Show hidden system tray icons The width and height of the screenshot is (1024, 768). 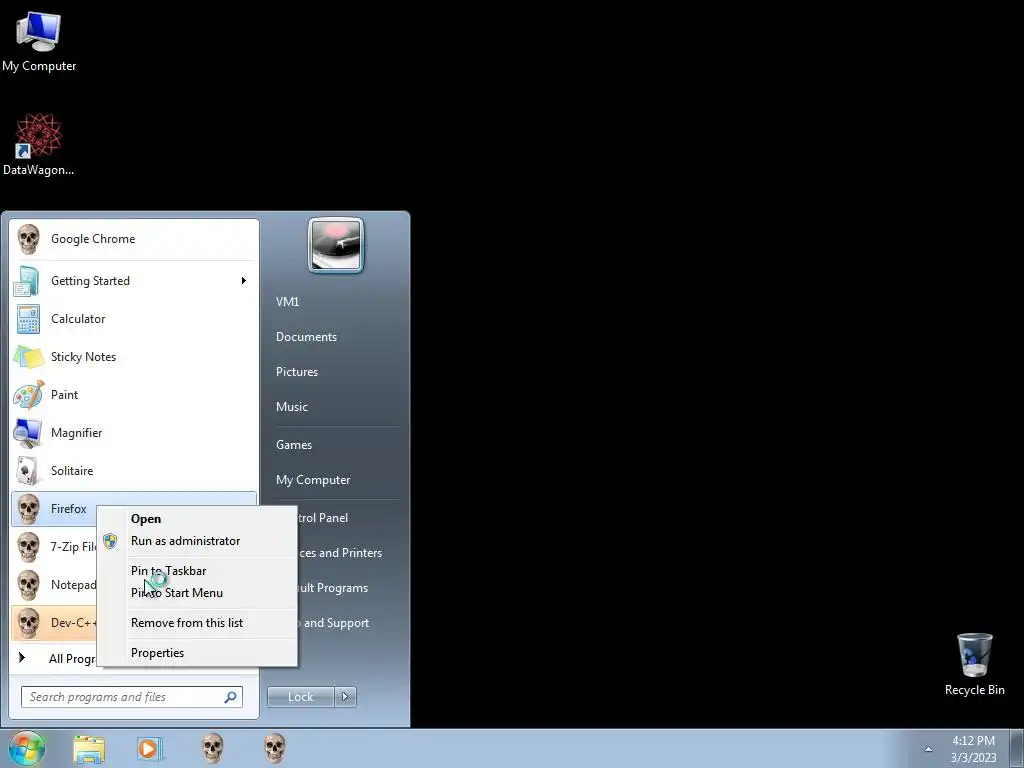click(928, 749)
